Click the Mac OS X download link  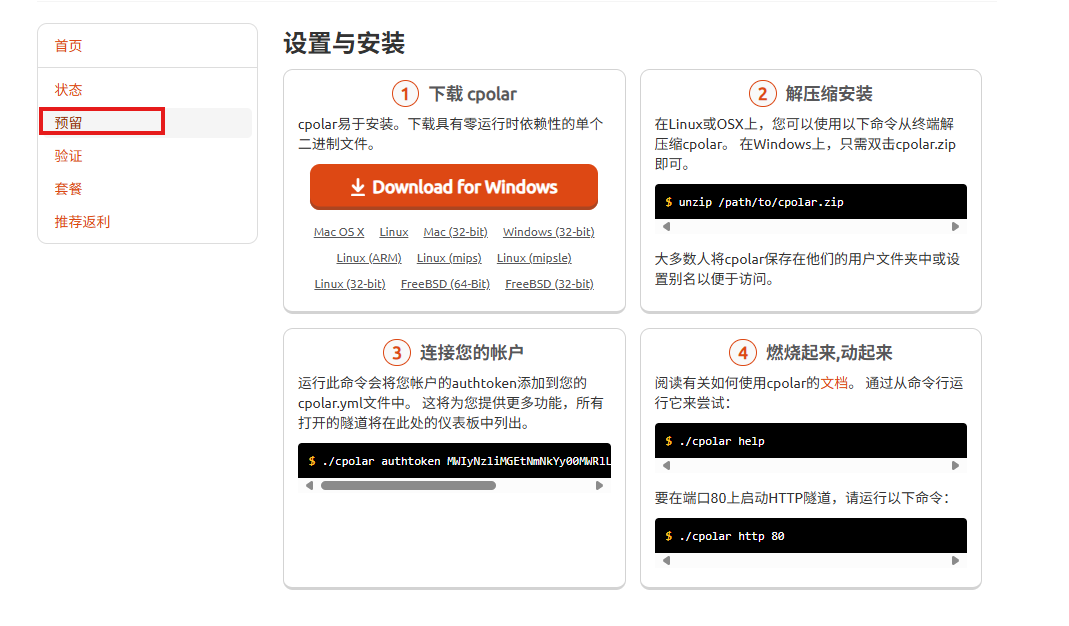click(x=339, y=232)
